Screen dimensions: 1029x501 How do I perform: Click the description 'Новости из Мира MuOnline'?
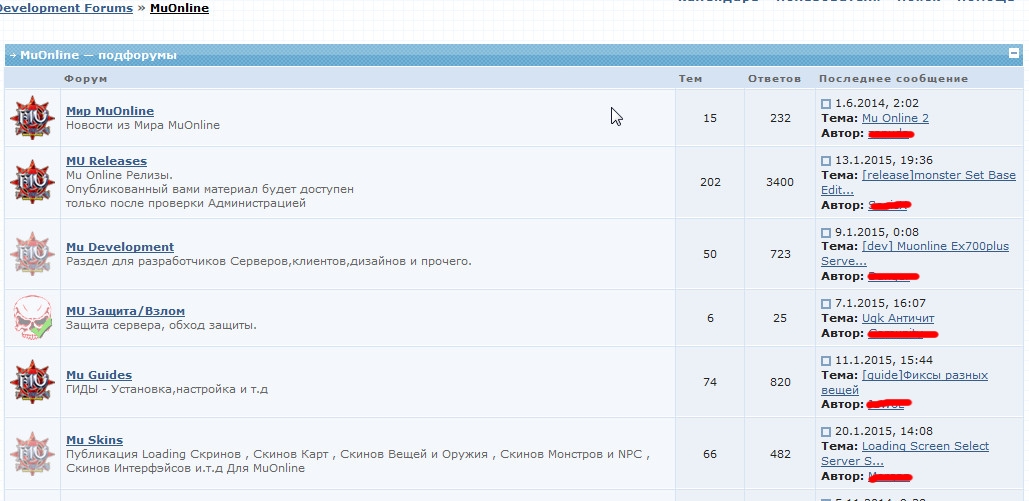tap(143, 125)
